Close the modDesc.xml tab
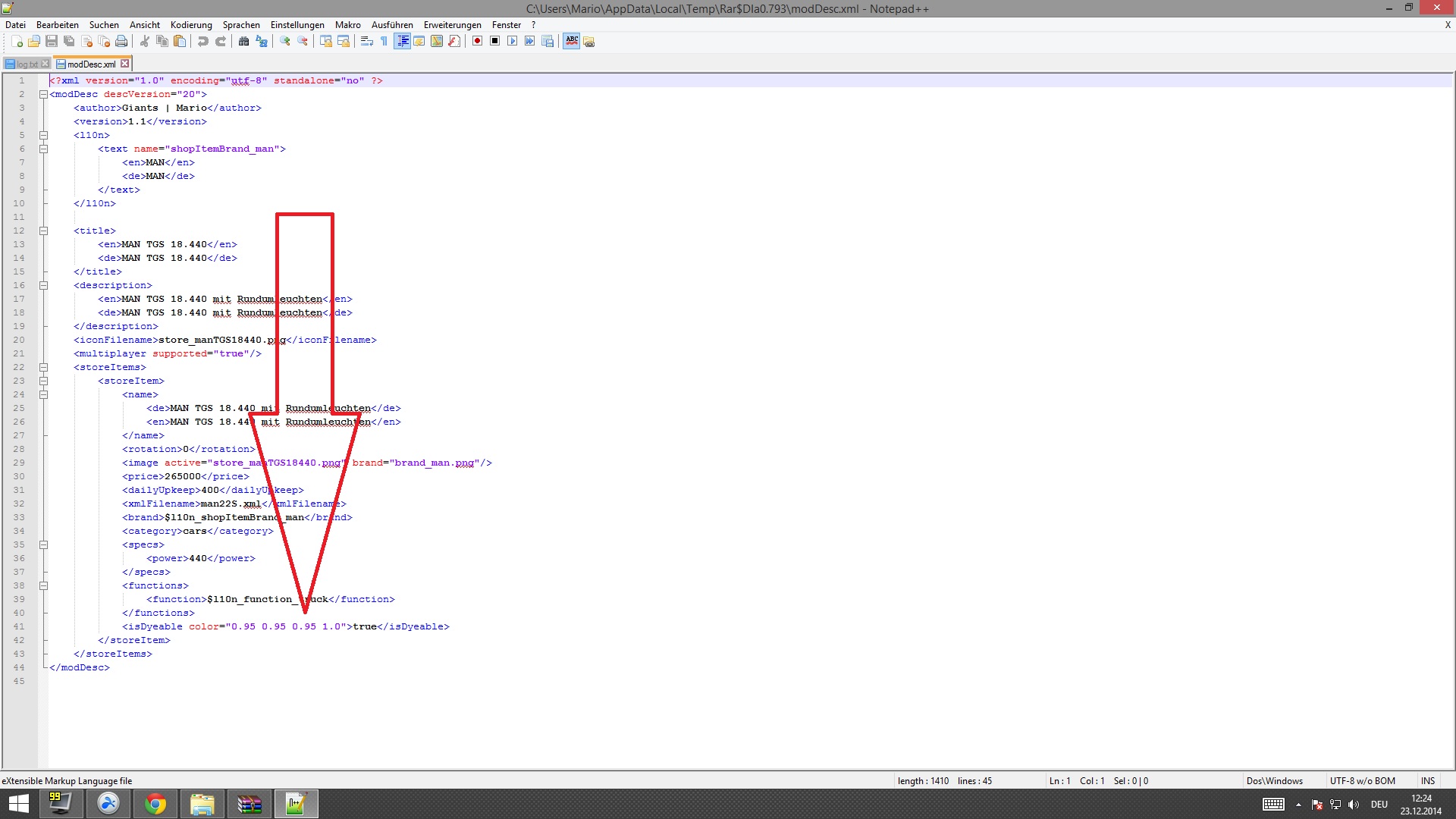The image size is (1456, 819). click(x=125, y=64)
